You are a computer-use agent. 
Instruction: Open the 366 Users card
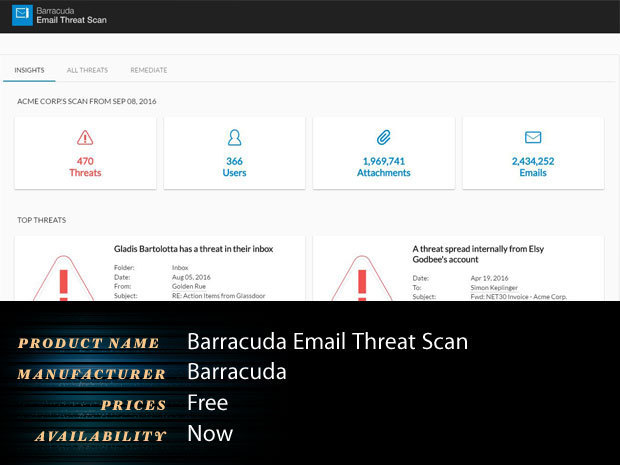(234, 153)
